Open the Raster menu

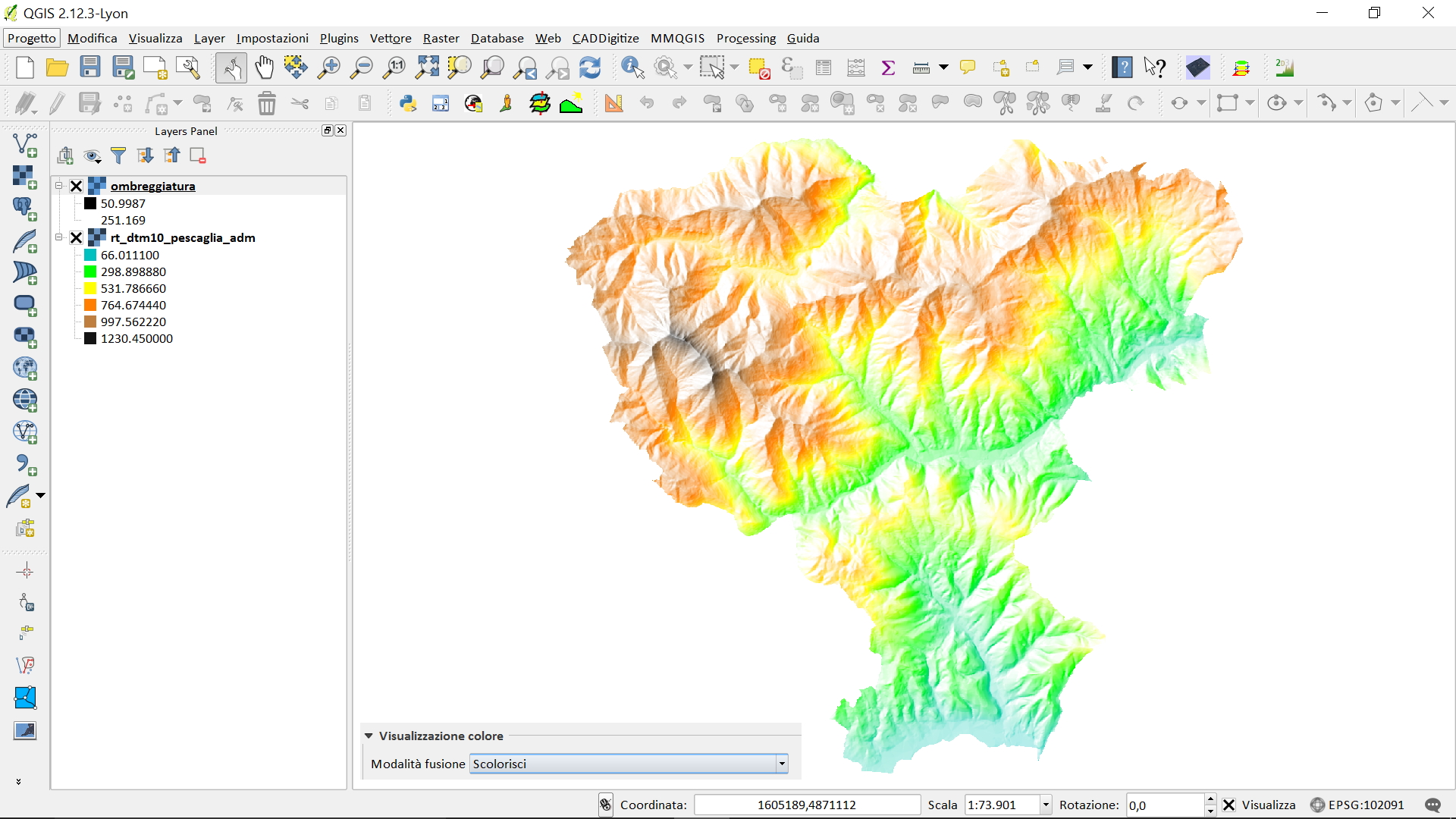point(441,38)
